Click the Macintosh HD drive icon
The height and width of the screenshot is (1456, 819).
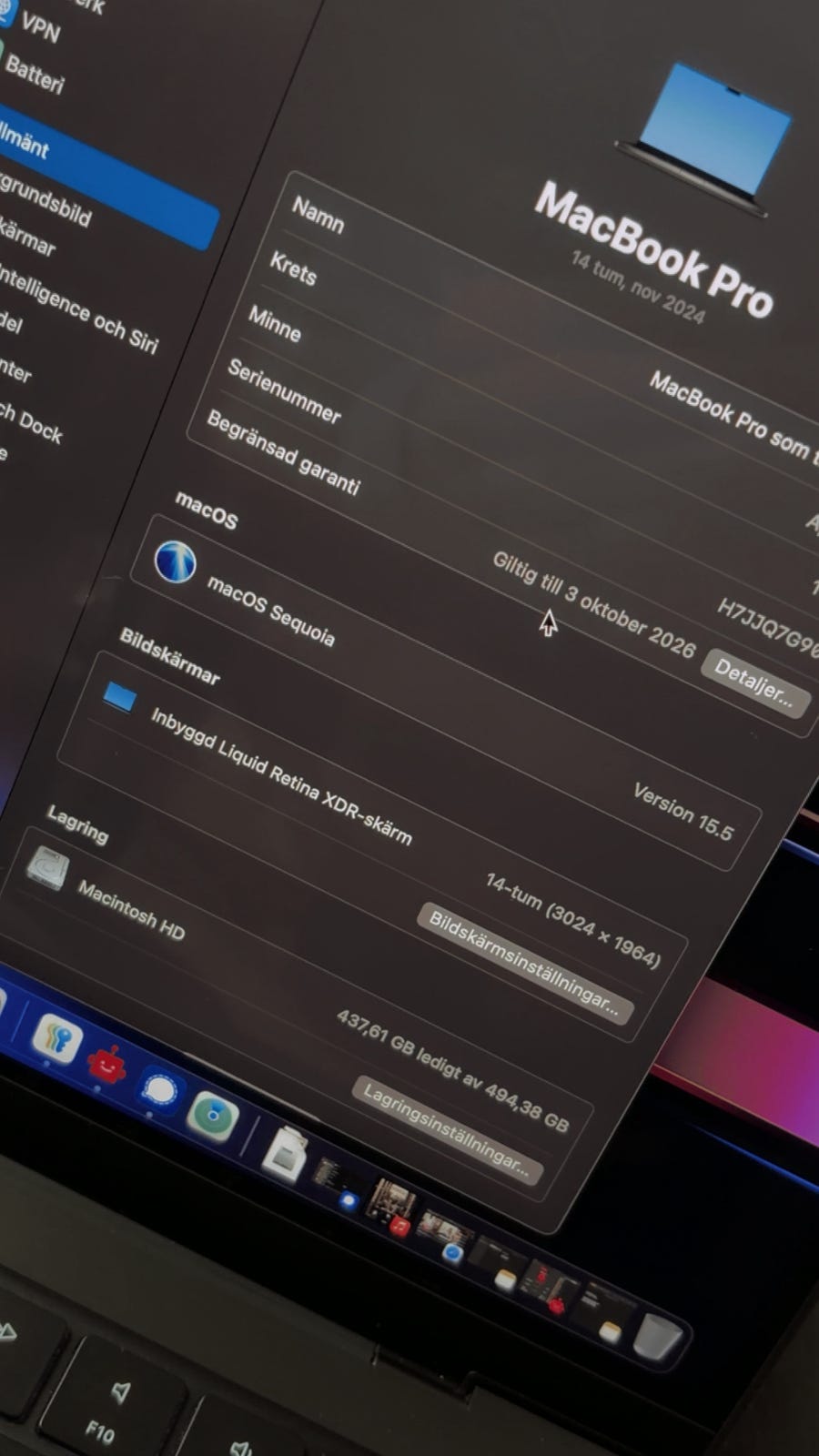[47, 868]
